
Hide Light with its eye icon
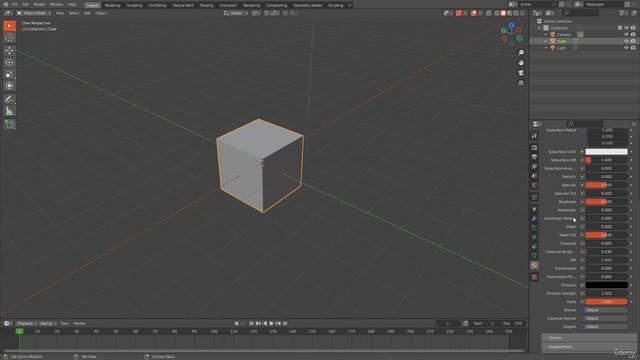click(626, 48)
